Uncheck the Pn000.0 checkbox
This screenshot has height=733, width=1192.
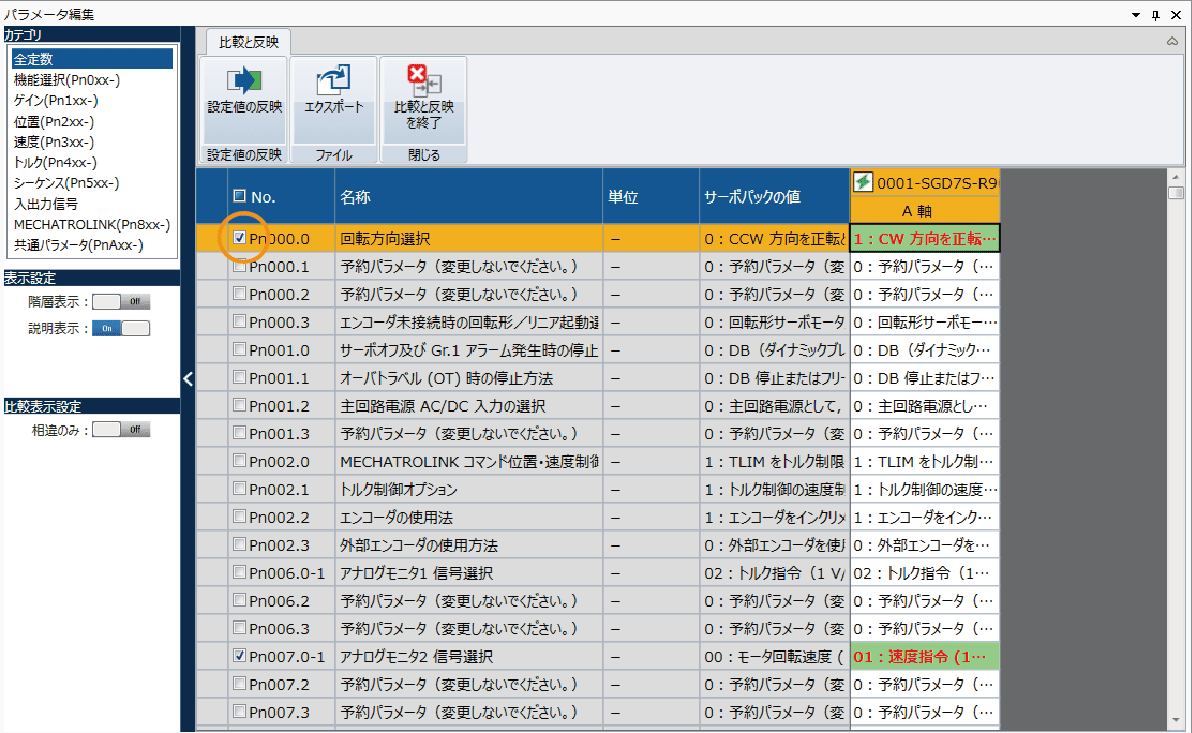coord(239,239)
